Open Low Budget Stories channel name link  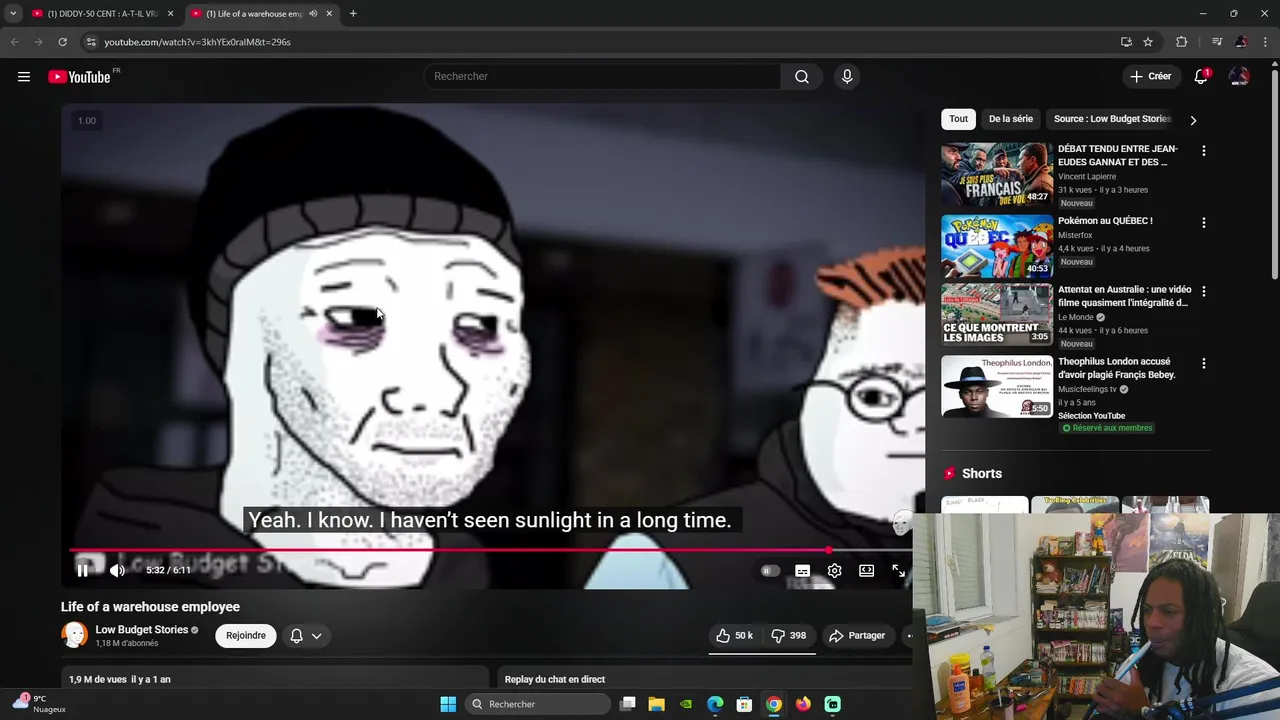(x=142, y=630)
